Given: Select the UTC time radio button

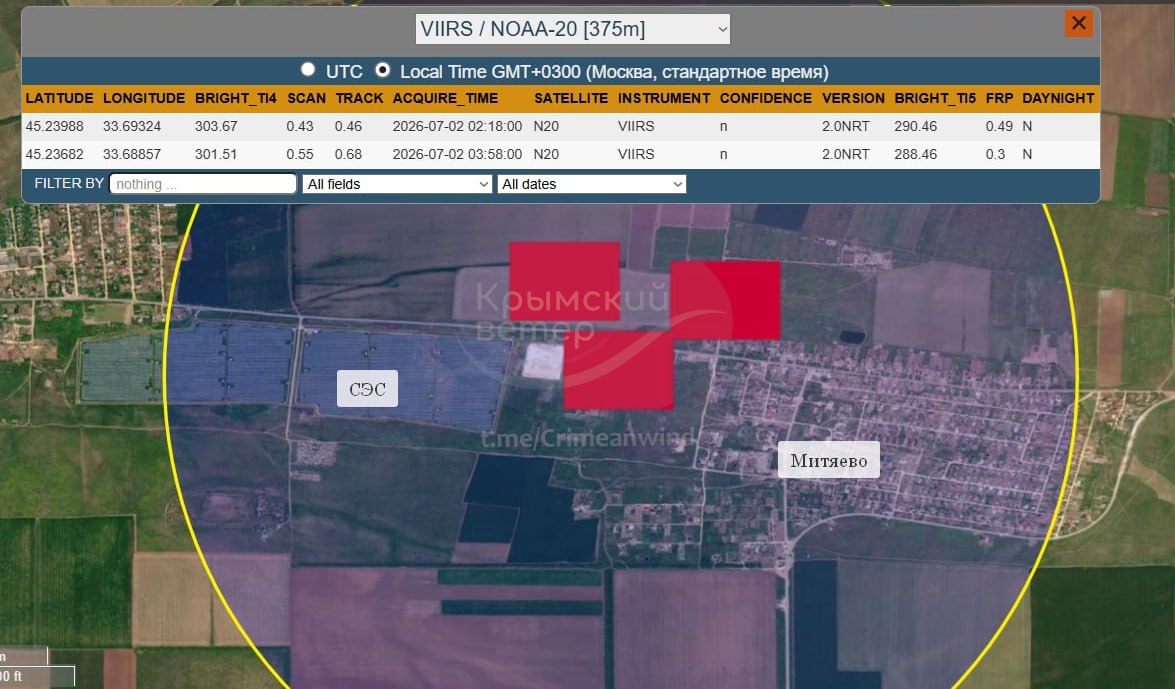Looking at the screenshot, I should click(307, 70).
